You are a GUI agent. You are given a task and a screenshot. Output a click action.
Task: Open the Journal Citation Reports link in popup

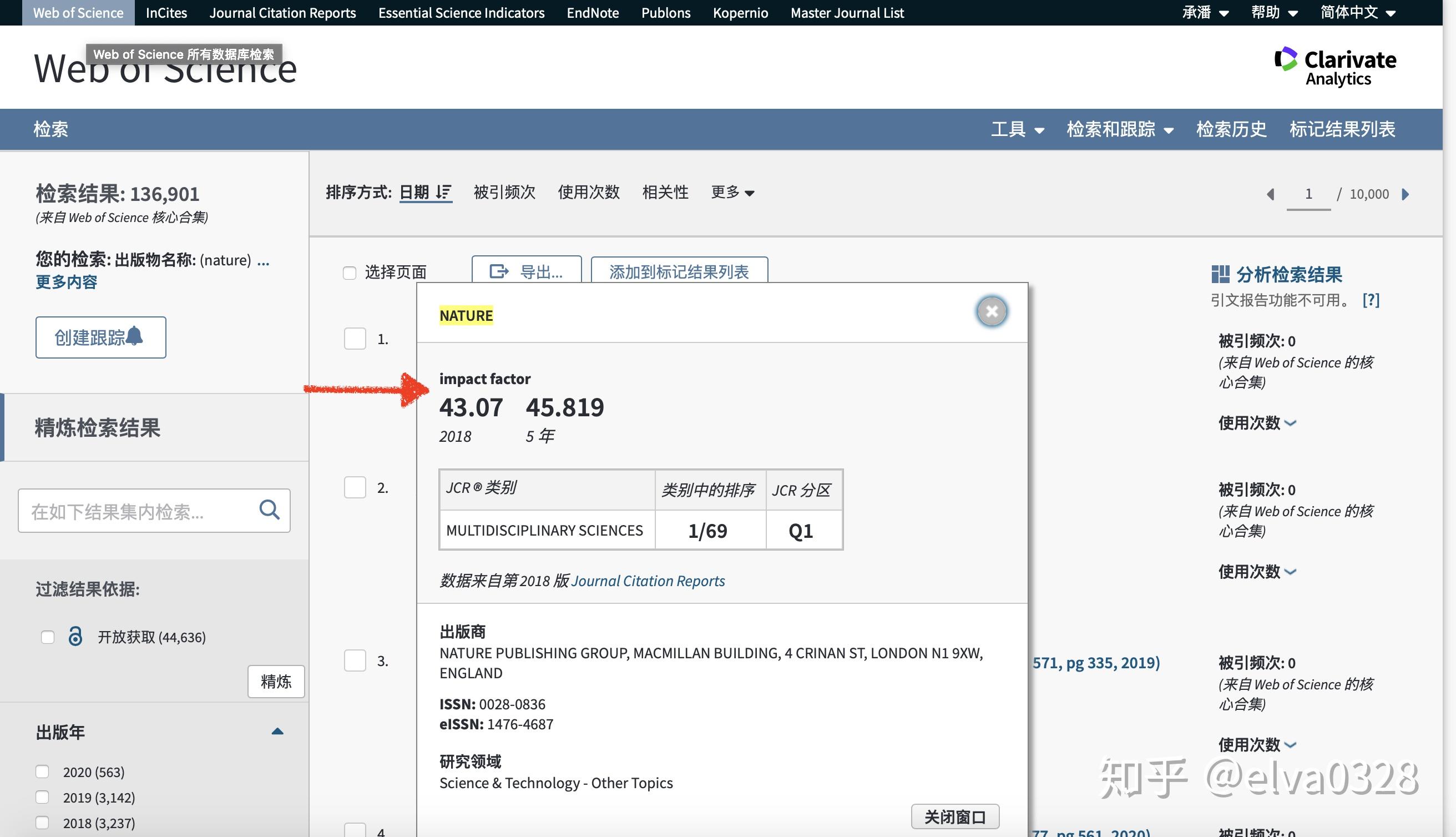(x=648, y=581)
